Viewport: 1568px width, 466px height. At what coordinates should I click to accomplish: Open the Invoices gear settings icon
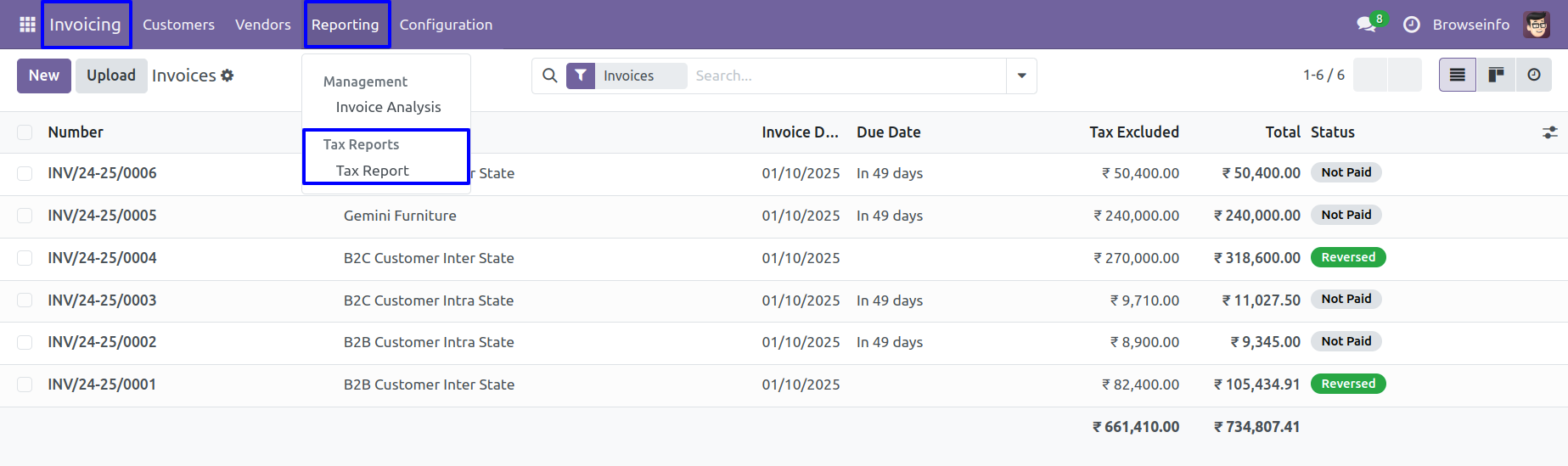coord(228,76)
